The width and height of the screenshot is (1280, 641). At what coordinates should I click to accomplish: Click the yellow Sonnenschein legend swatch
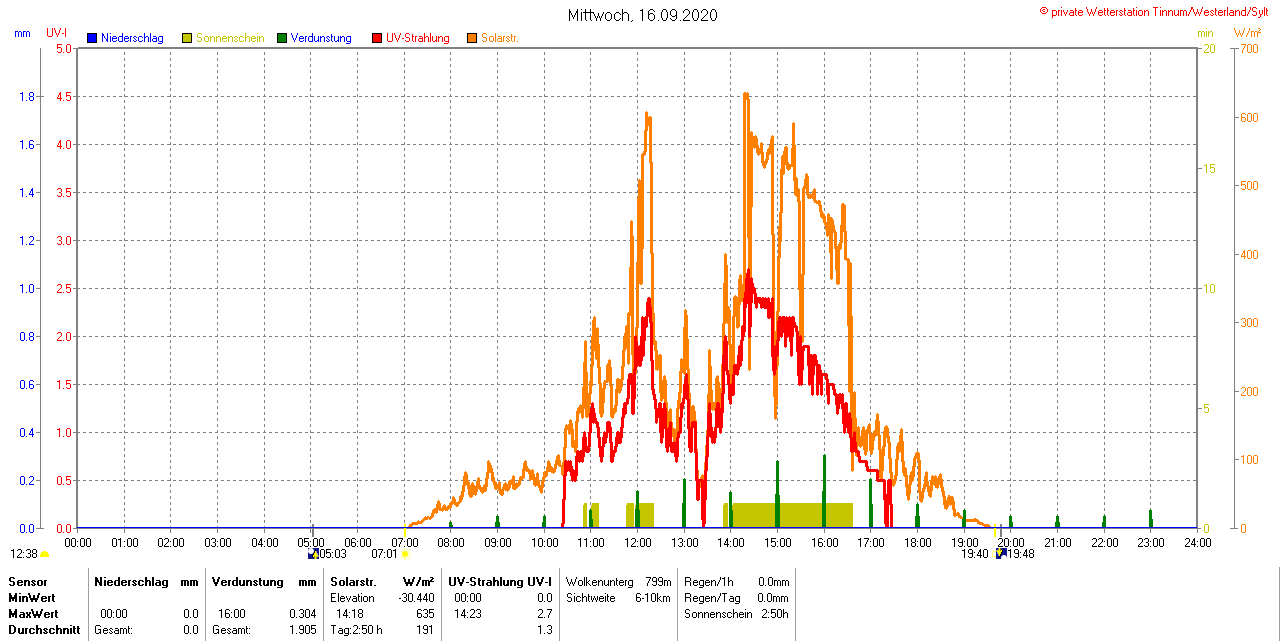(187, 38)
